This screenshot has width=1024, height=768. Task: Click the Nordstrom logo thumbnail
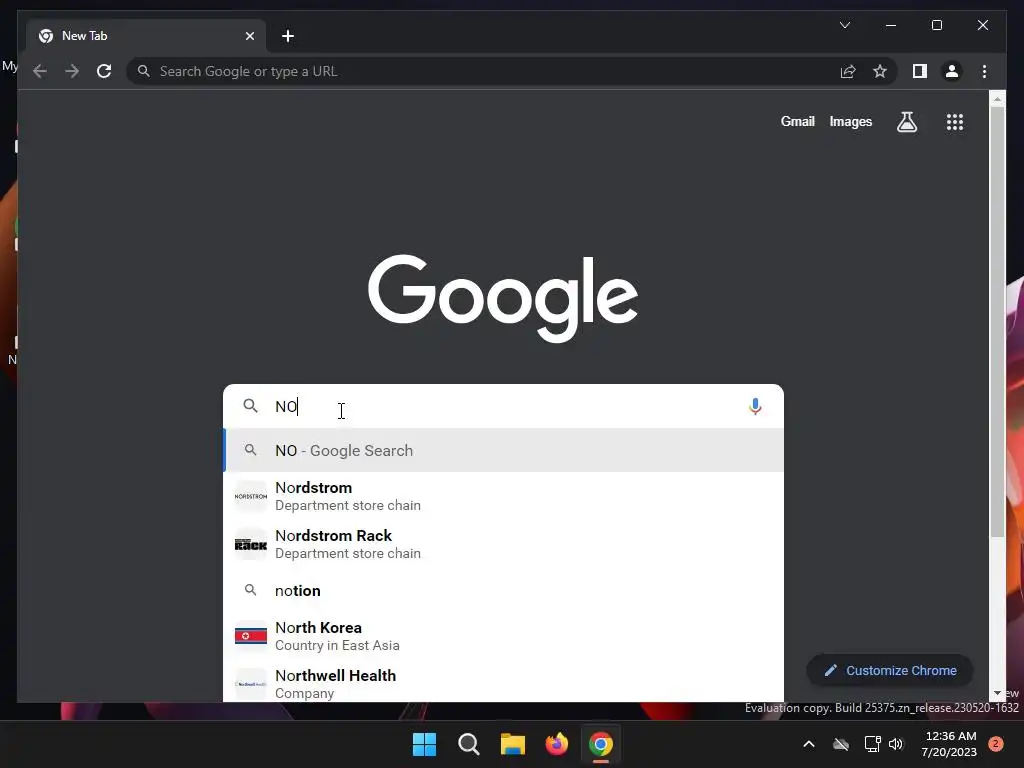pos(251,496)
